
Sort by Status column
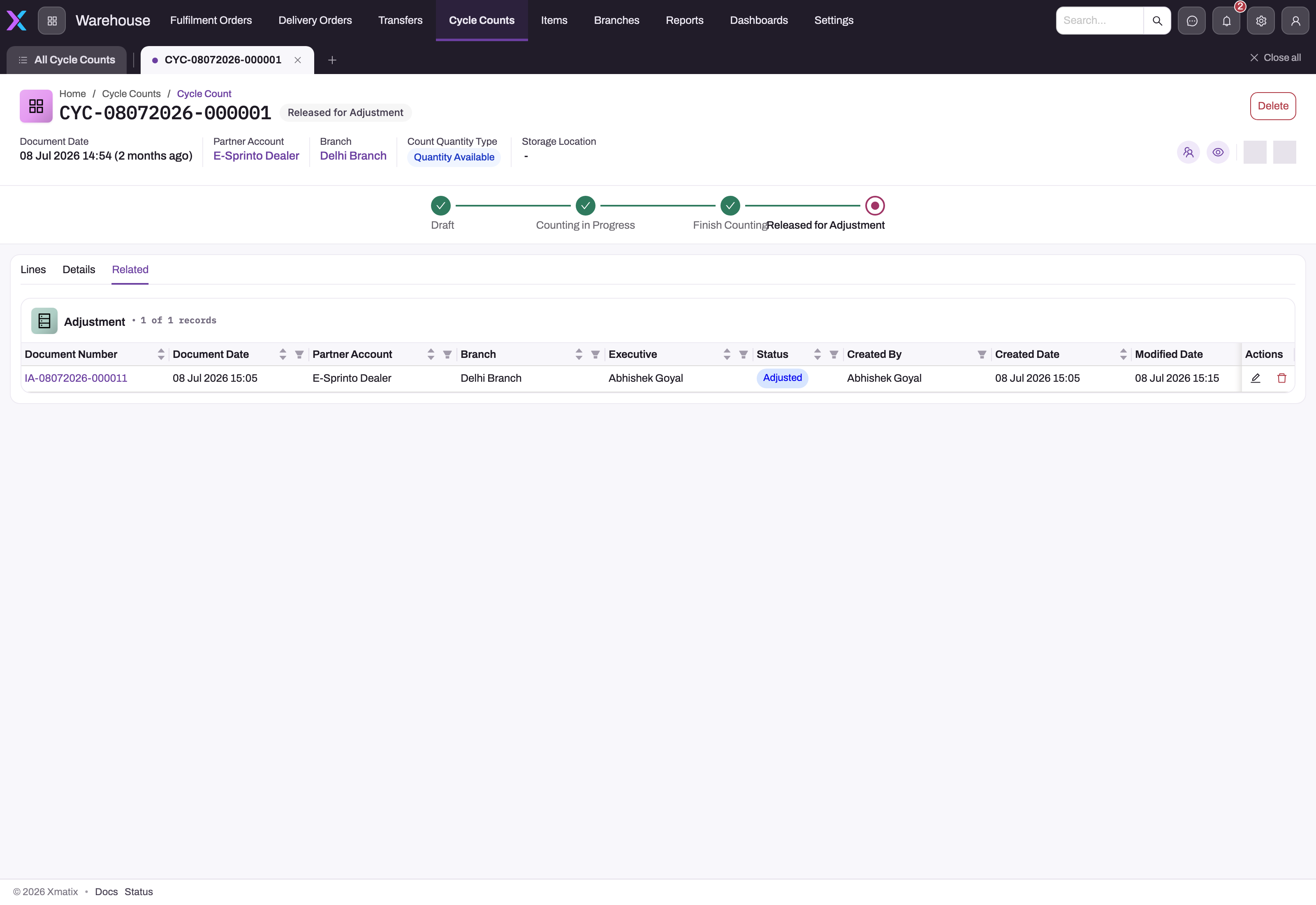[817, 355]
